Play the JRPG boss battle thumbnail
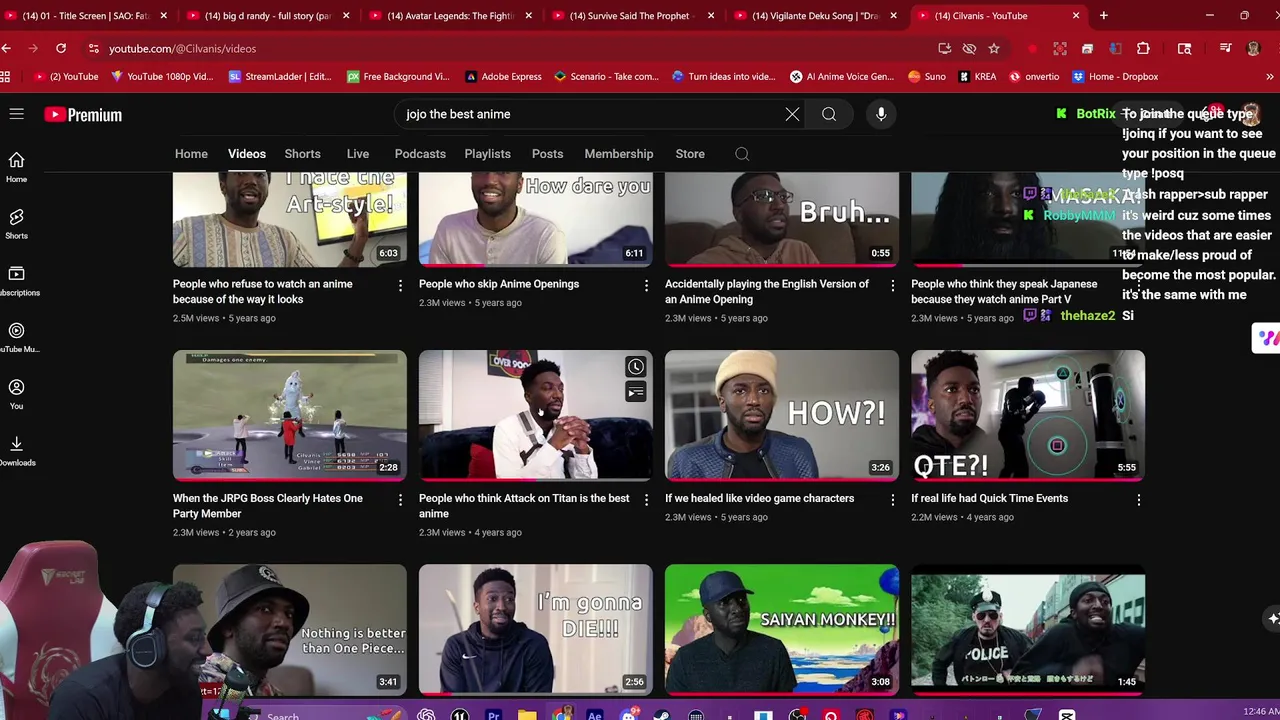This screenshot has width=1280, height=720. click(290, 415)
